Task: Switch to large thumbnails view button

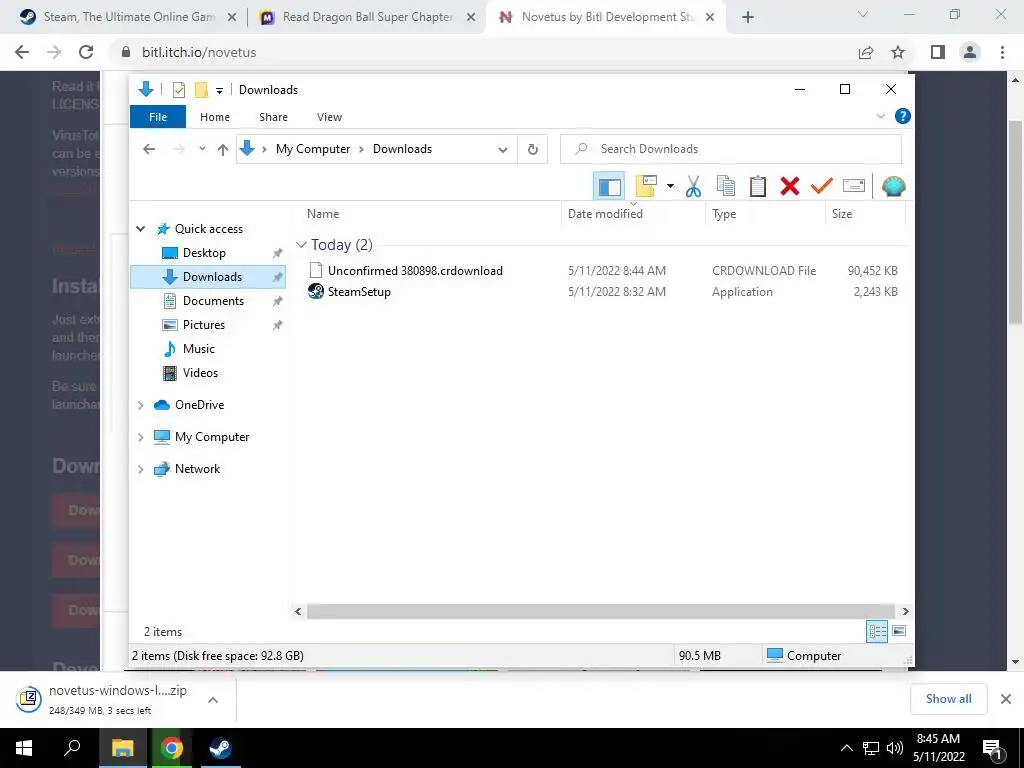Action: 899,631
